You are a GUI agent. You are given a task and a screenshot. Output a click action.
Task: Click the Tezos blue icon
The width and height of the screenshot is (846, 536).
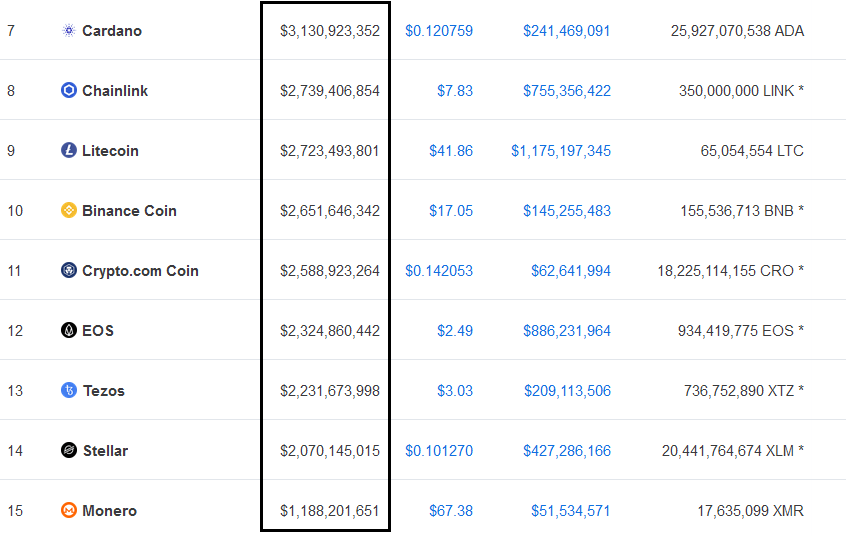(x=69, y=390)
